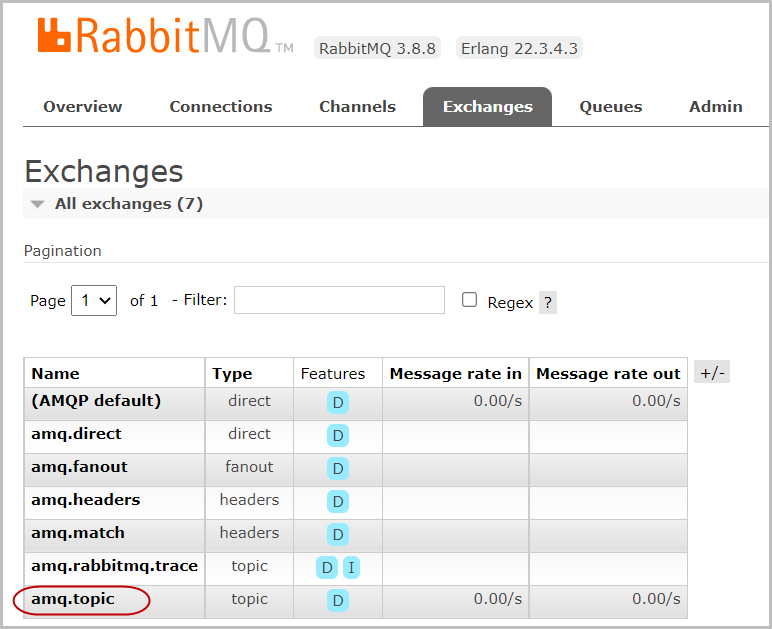Click the D badge on amq.topic row

tap(338, 600)
